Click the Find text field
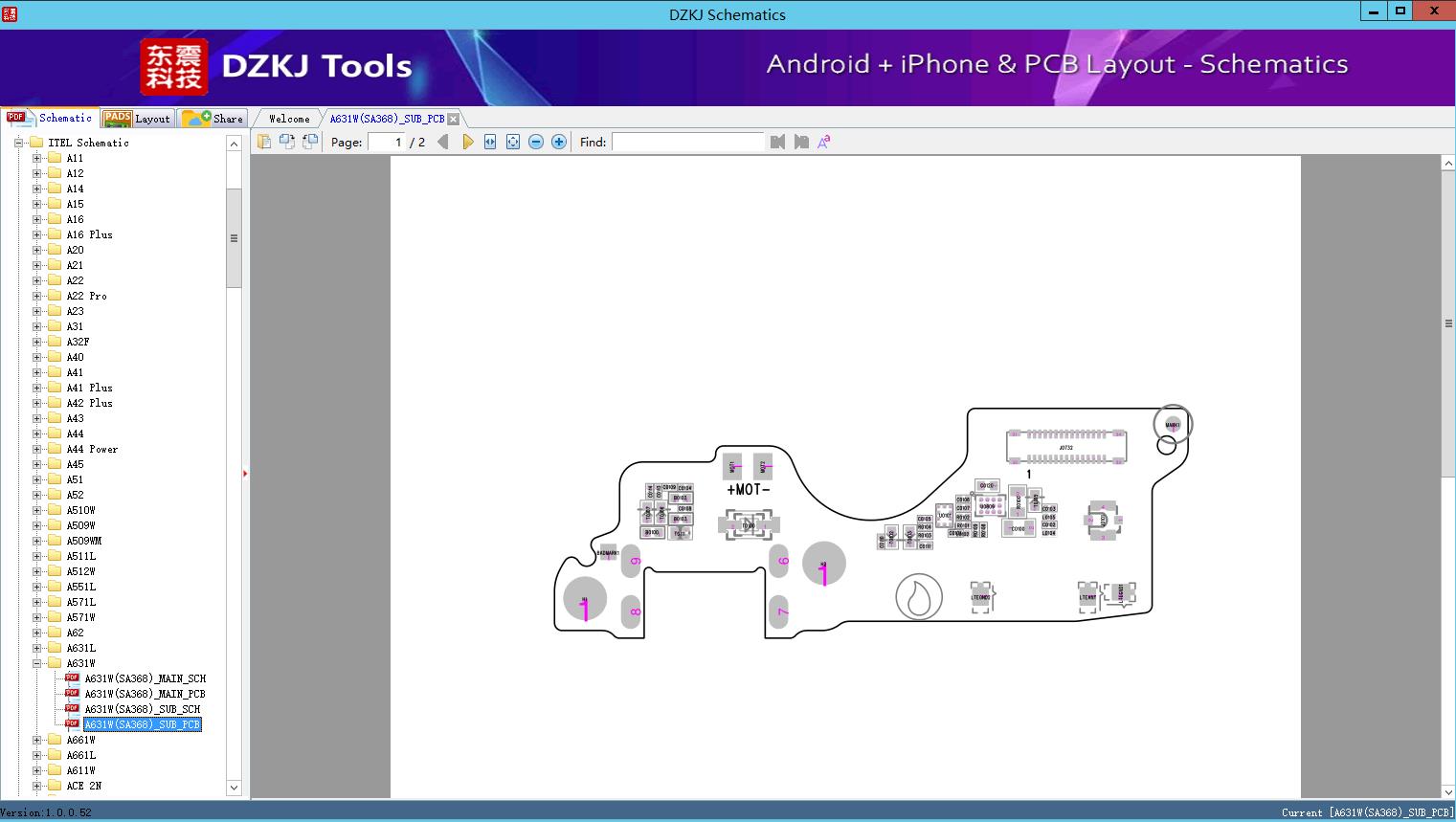This screenshot has width=1456, height=822. (688, 142)
